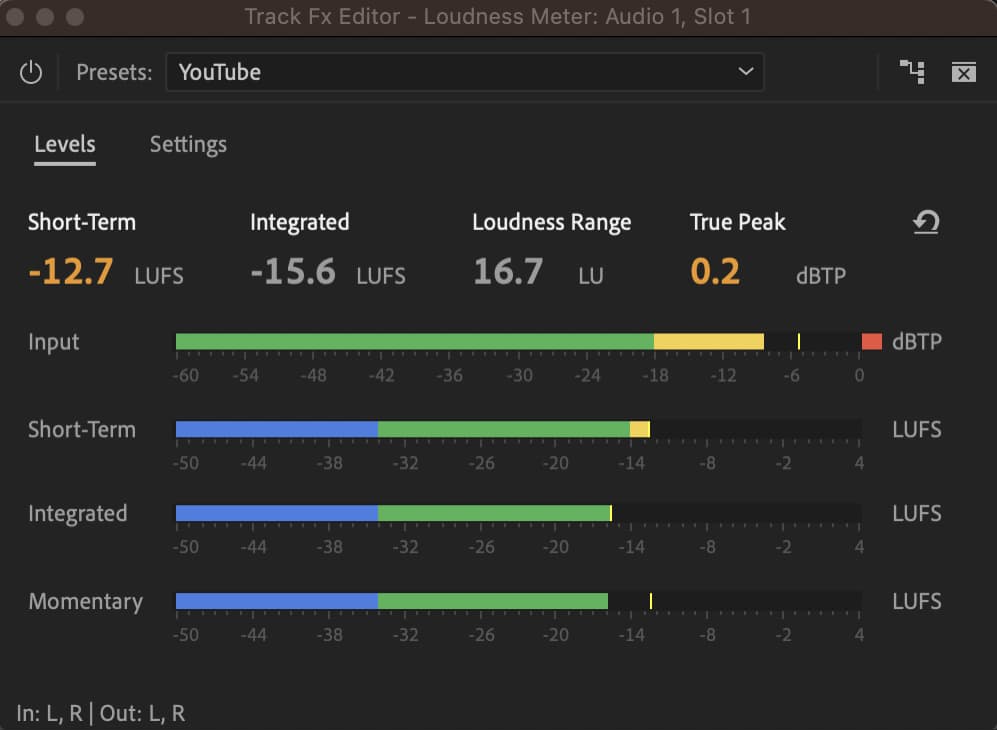The image size is (997, 736).
Task: Click the True Peak 0.2 dBTP reading
Action: [x=715, y=271]
